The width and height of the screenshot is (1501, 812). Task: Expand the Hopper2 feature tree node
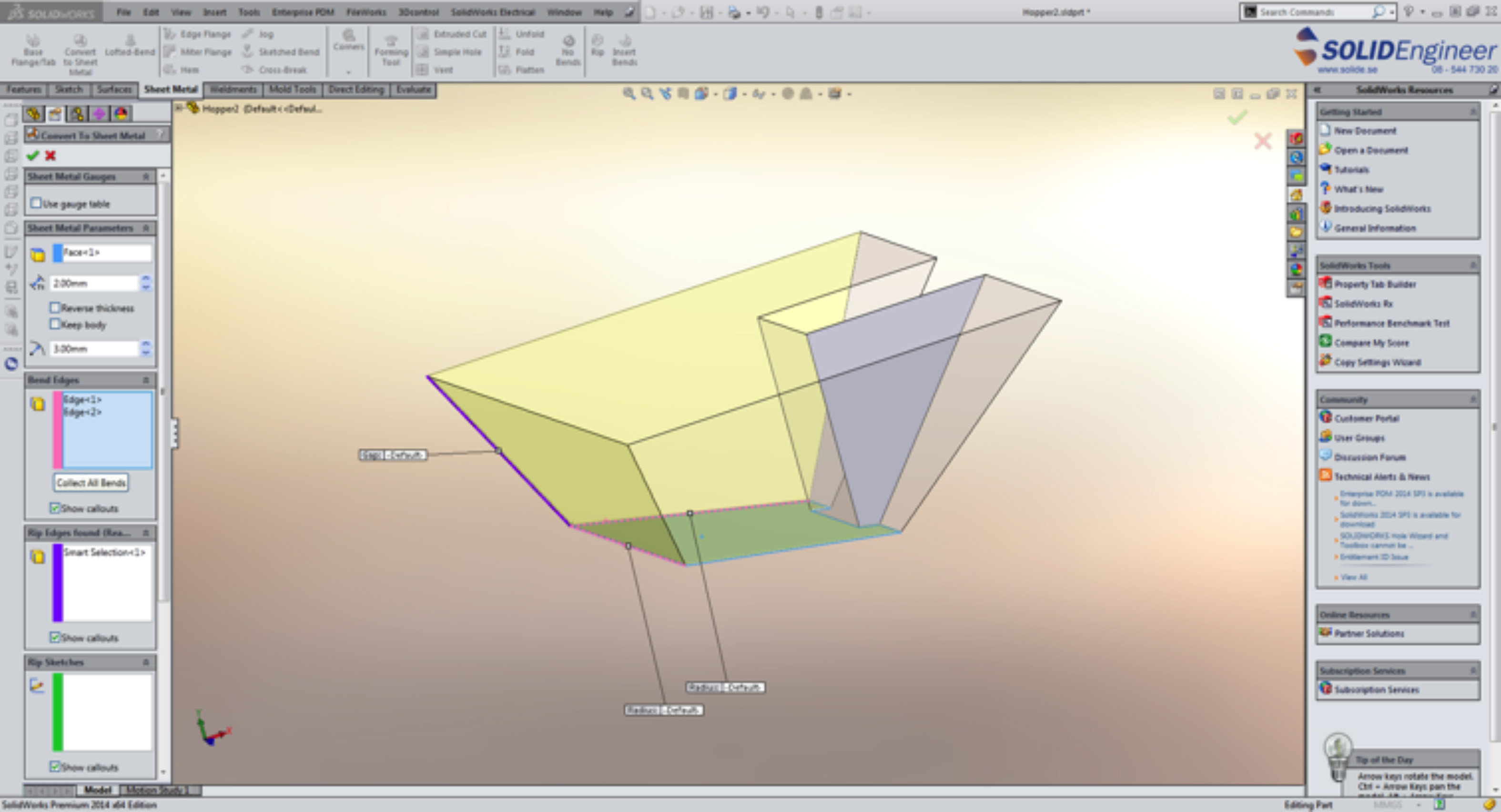tap(179, 108)
